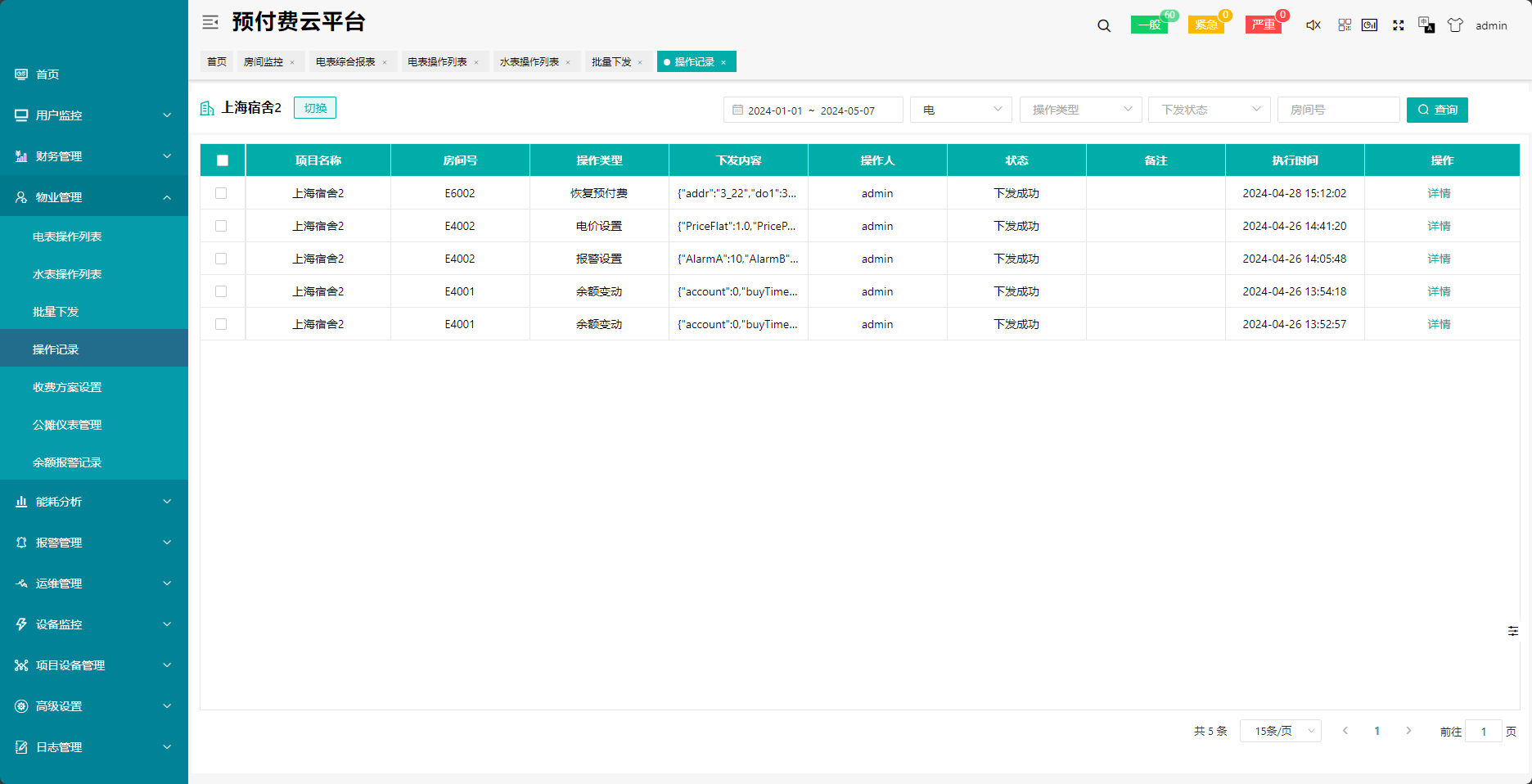This screenshot has width=1532, height=784.
Task: Click the 查询 search button
Action: point(1437,110)
